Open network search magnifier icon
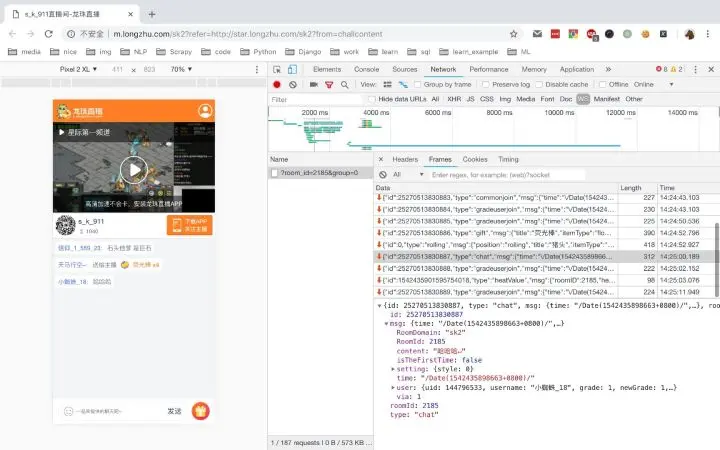Viewport: 720px width, 450px height. pyautogui.click(x=344, y=84)
